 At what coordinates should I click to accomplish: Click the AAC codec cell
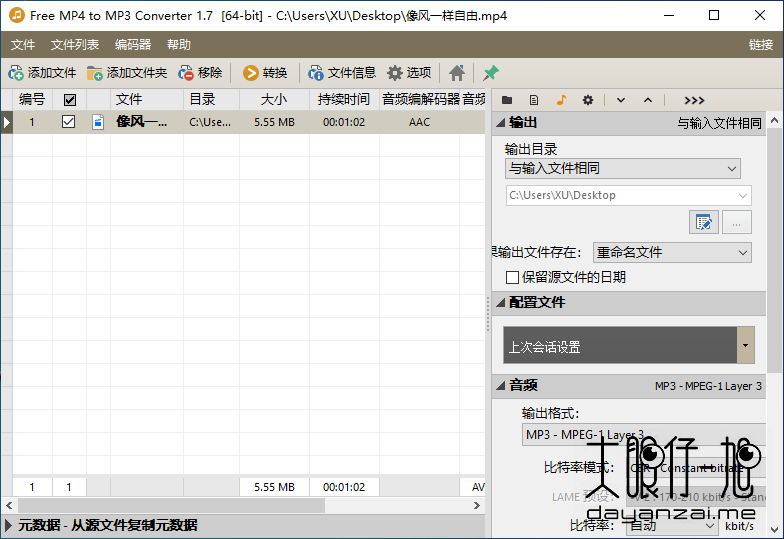click(420, 122)
